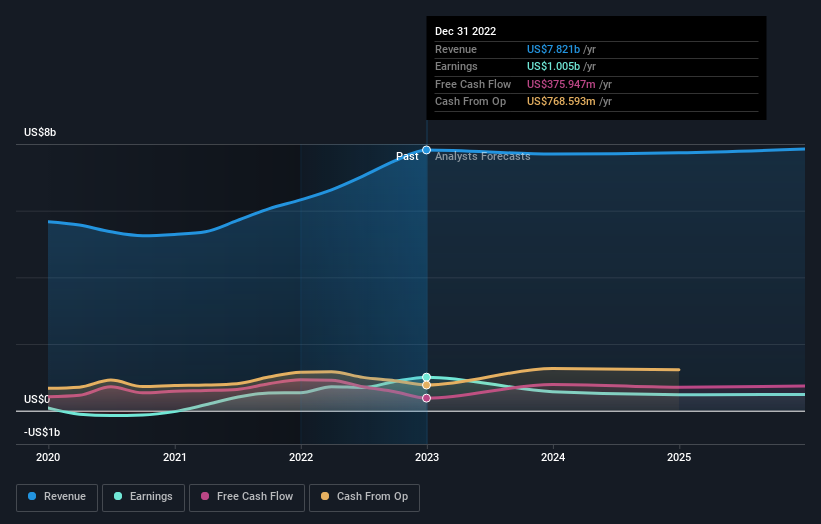Click the Free Cash Flow label in tooltip
The image size is (821, 524).
point(473,84)
